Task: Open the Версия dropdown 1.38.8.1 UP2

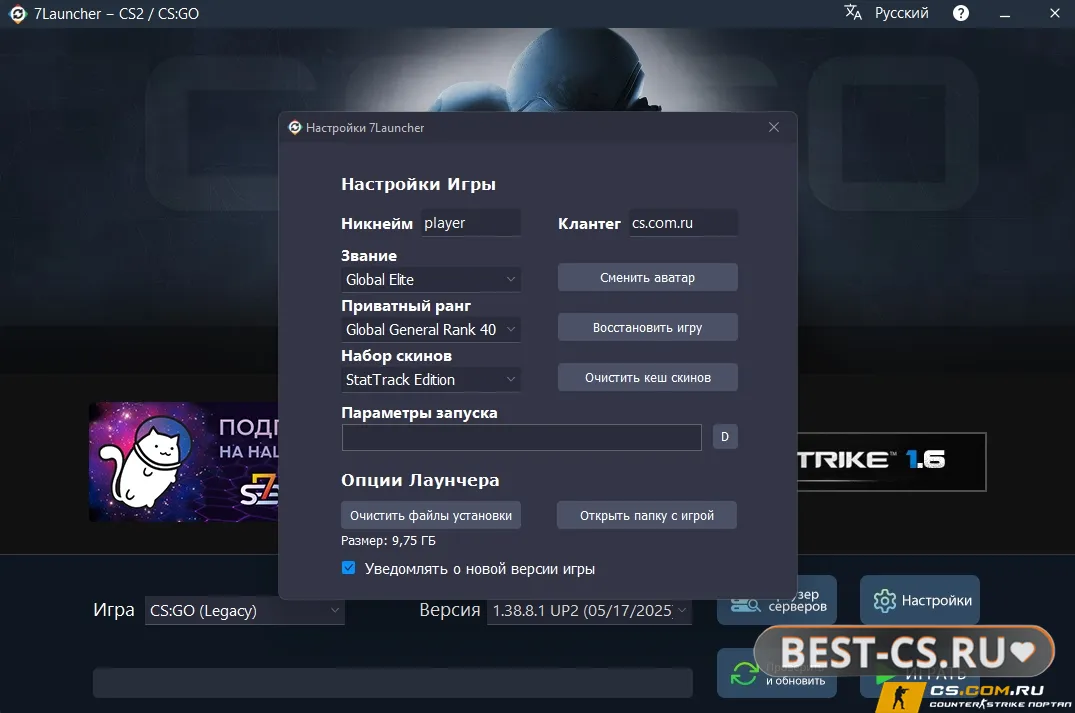Action: (x=589, y=611)
